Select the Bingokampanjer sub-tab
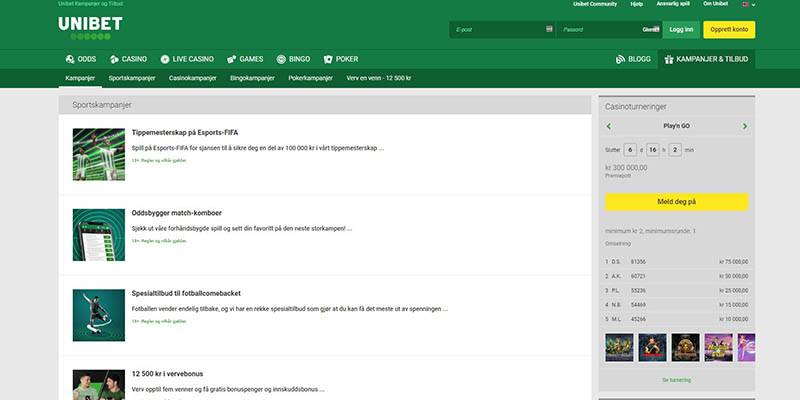The height and width of the screenshot is (400, 800). coord(252,78)
